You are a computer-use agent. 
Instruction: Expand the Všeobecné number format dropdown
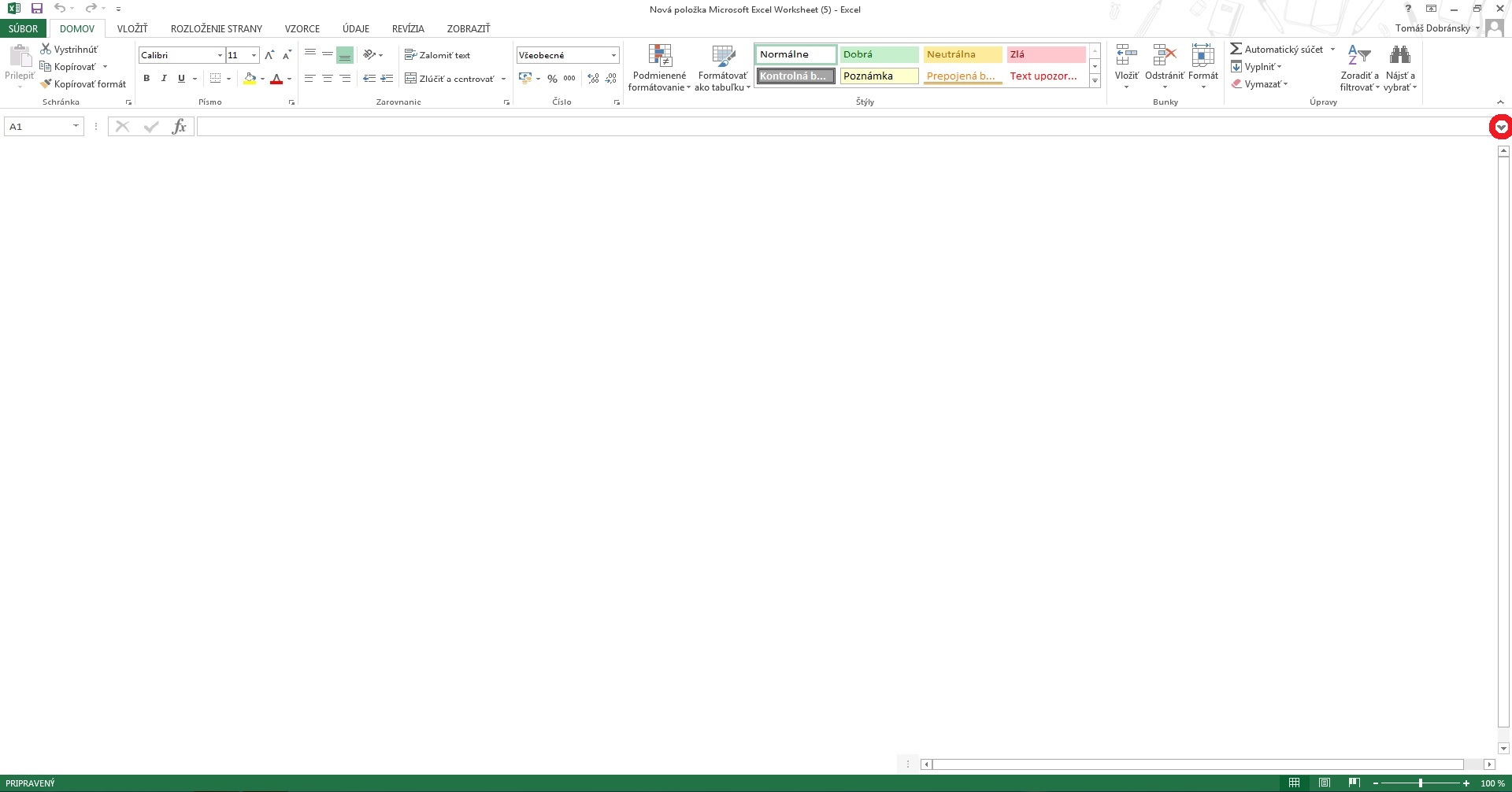[x=613, y=55]
